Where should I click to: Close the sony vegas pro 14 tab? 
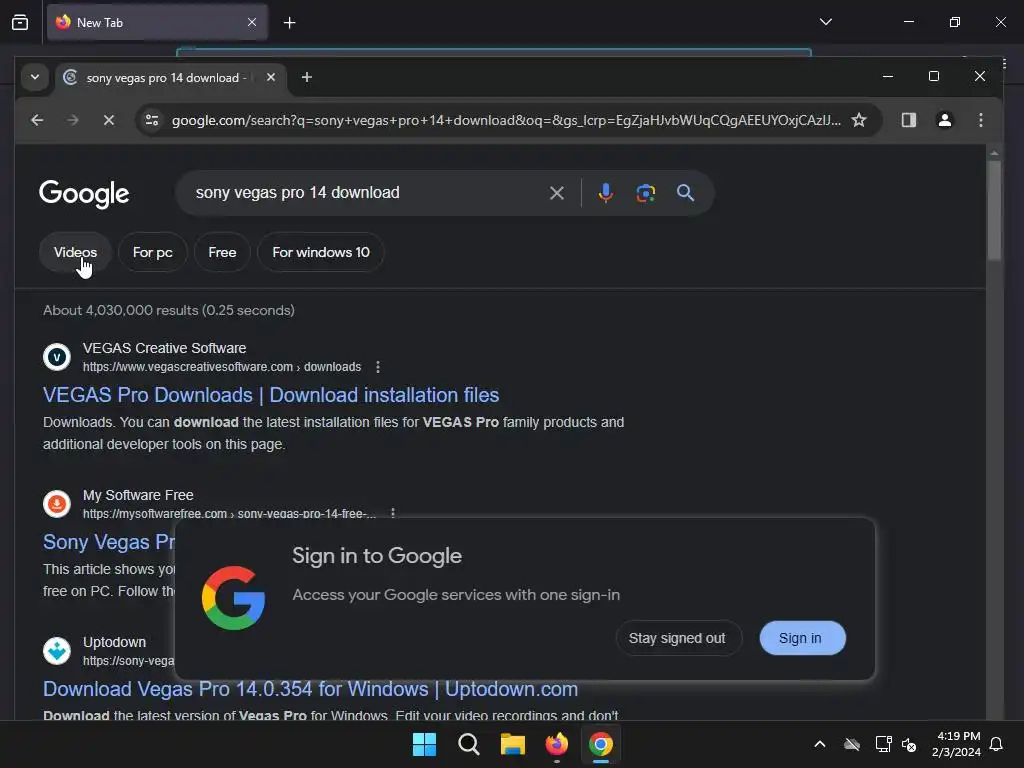[x=270, y=77]
